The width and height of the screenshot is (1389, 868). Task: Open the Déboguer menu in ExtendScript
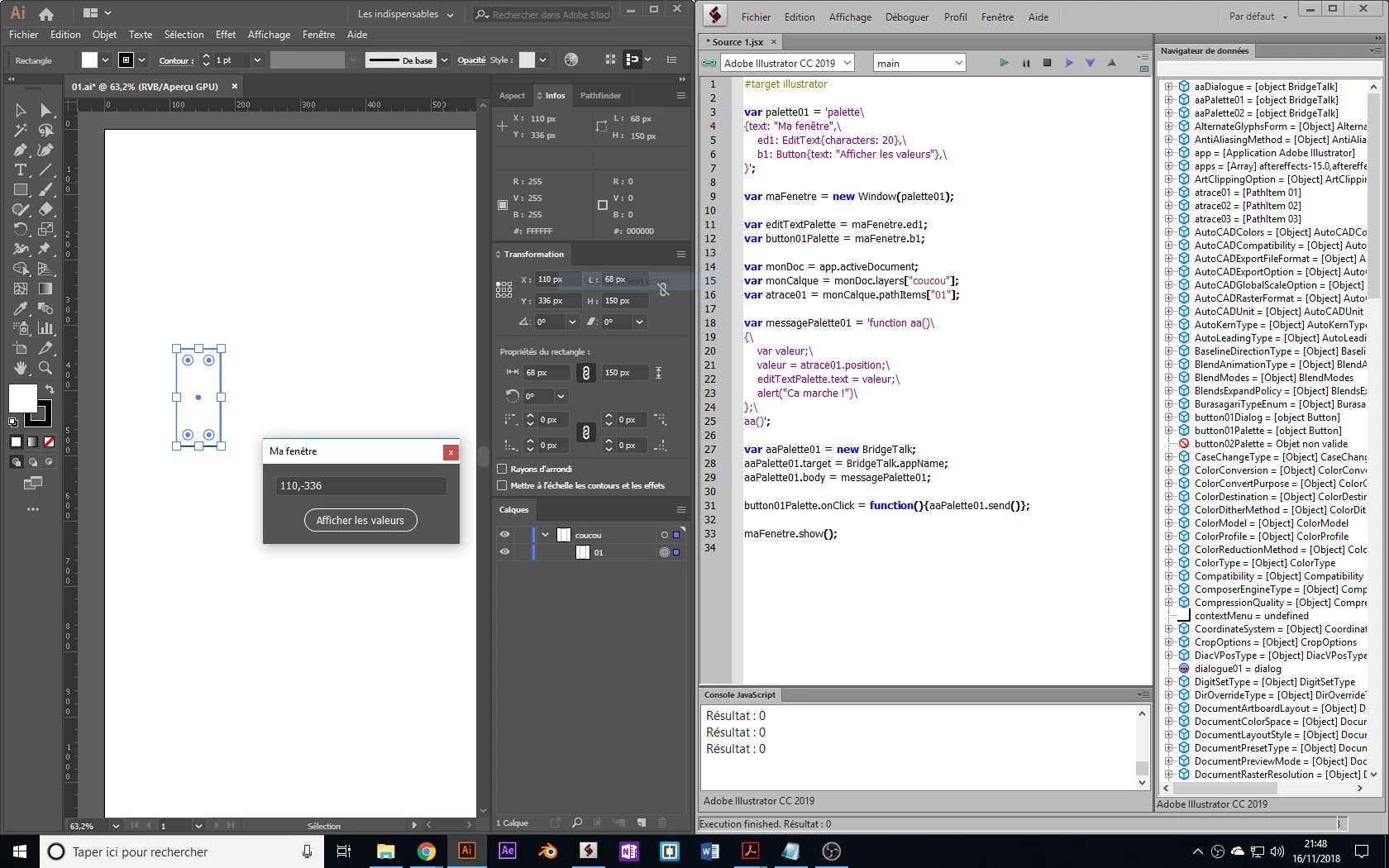(x=907, y=17)
